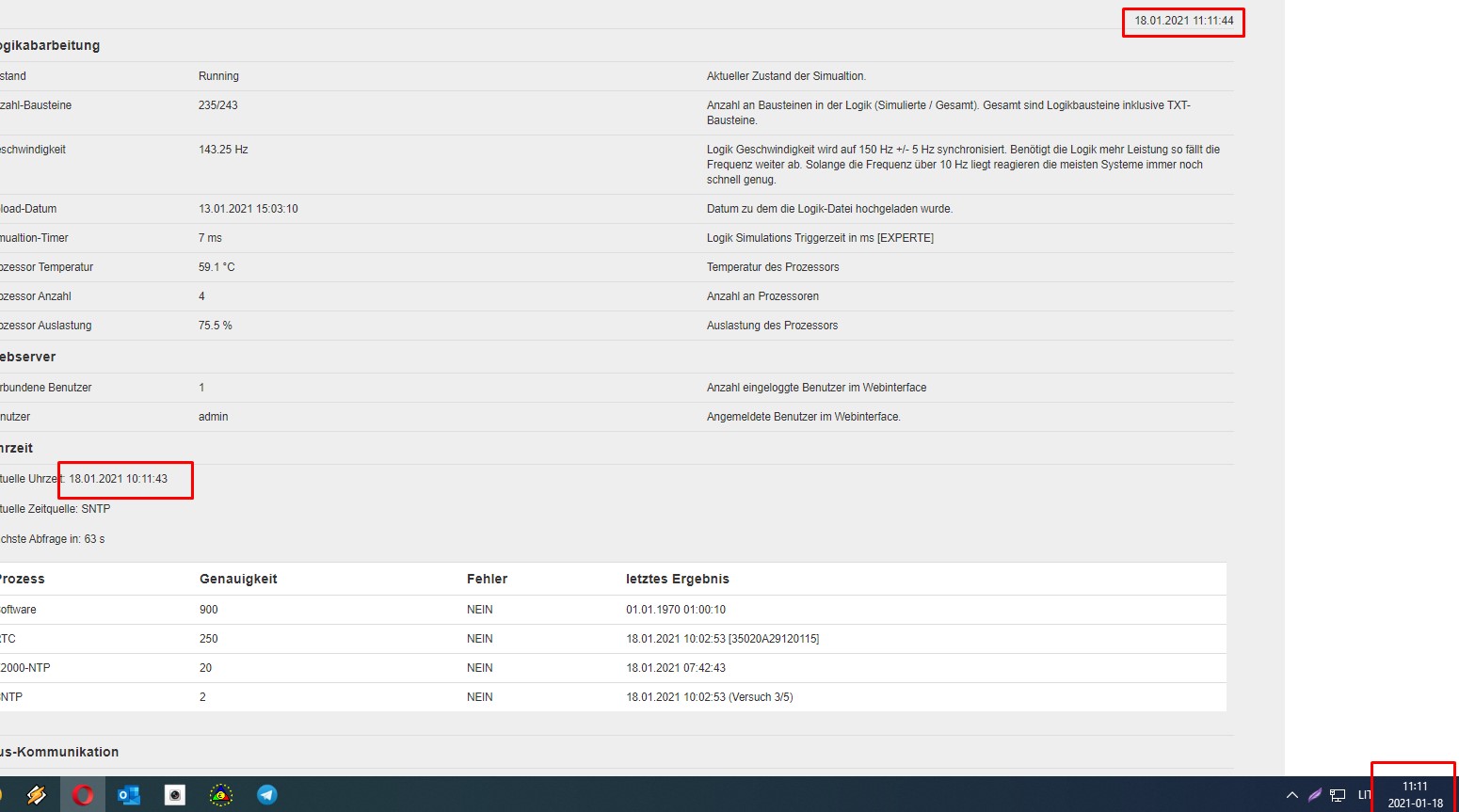Launch the camera app in the taskbar
The height and width of the screenshot is (812, 1459).
(x=175, y=795)
